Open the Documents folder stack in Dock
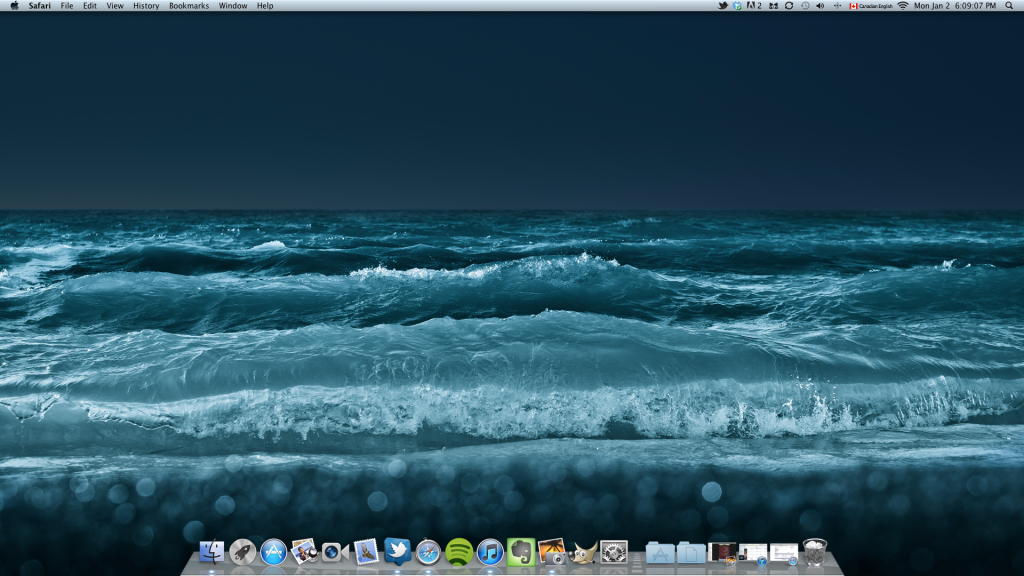 tap(691, 553)
